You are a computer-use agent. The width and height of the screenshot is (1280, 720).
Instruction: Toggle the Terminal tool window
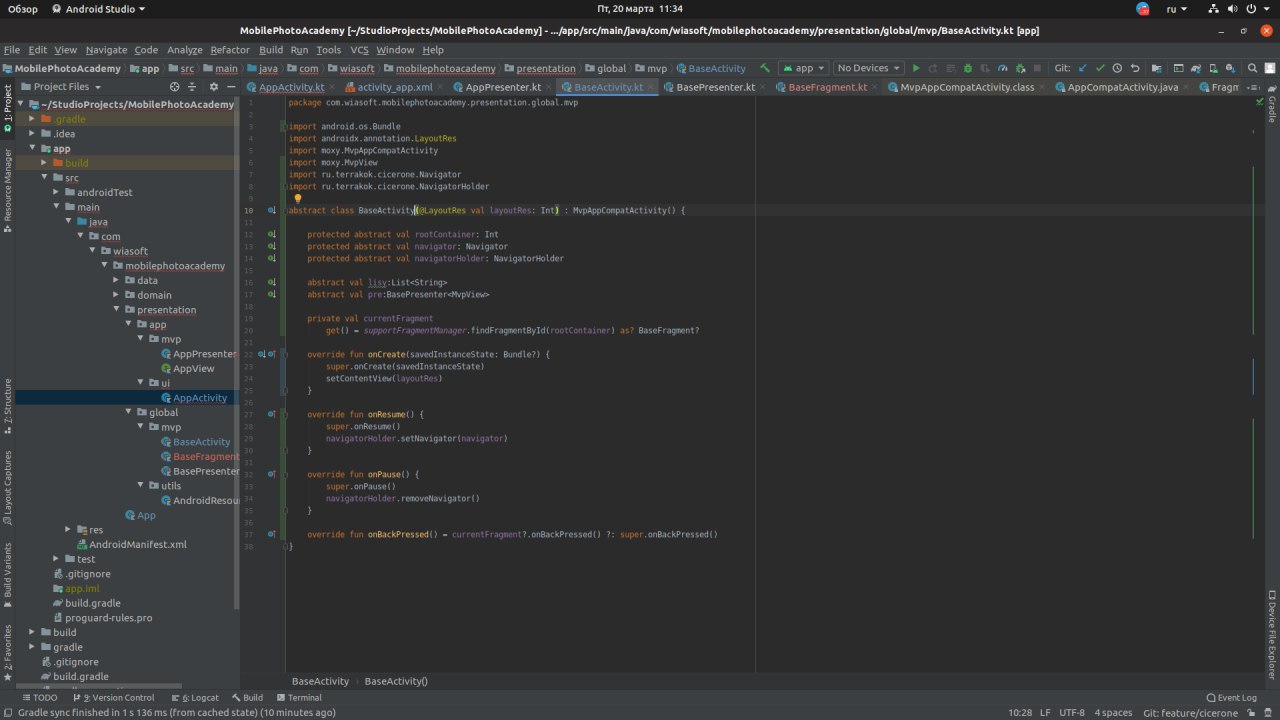point(298,697)
